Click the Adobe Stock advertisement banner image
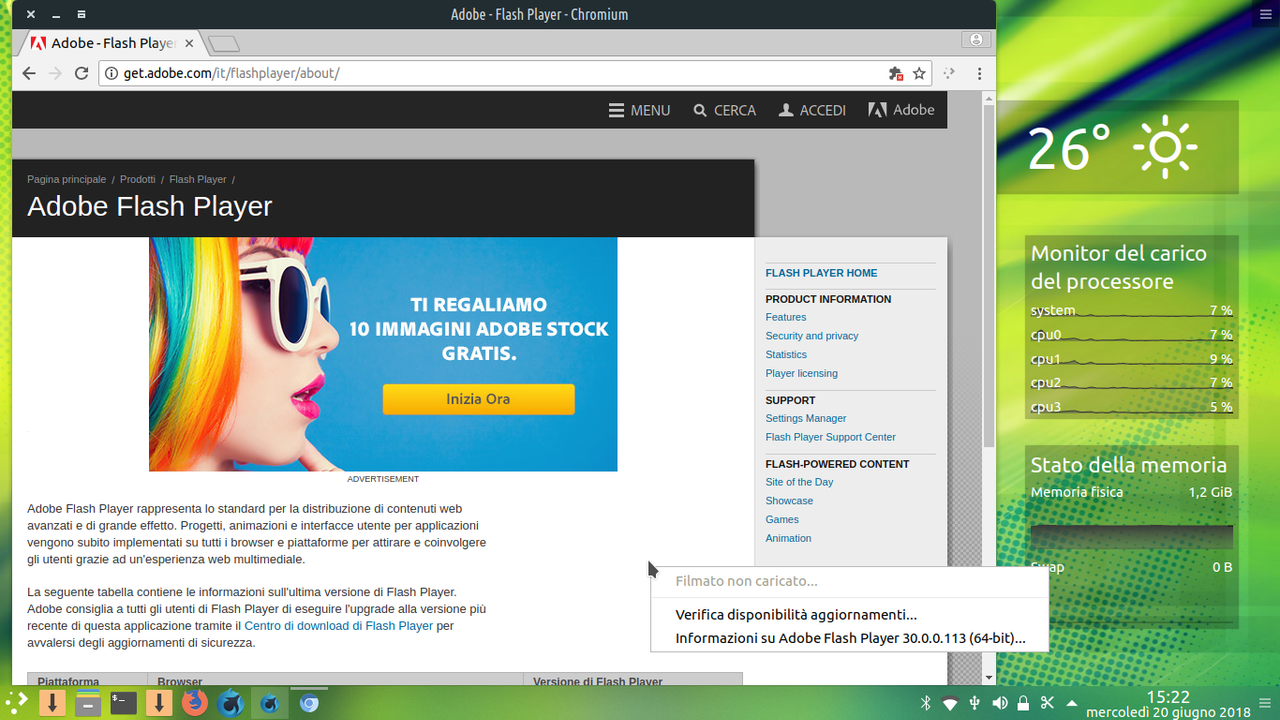The width and height of the screenshot is (1280, 720). [383, 354]
